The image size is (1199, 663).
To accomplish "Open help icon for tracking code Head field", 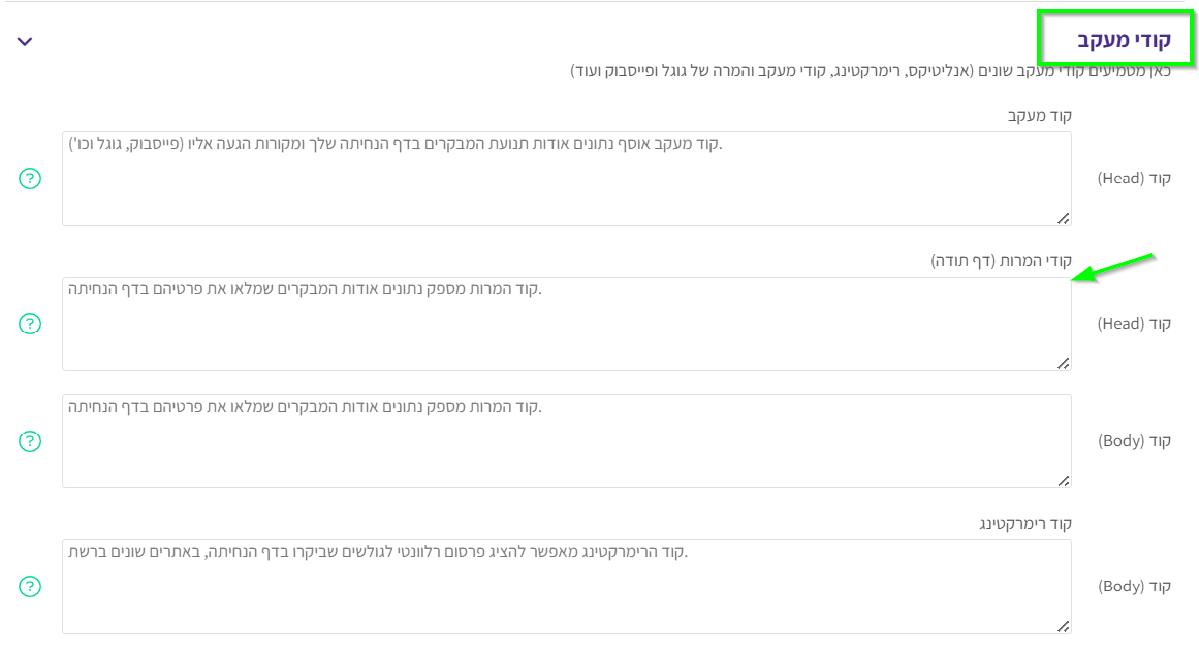I will [x=30, y=179].
